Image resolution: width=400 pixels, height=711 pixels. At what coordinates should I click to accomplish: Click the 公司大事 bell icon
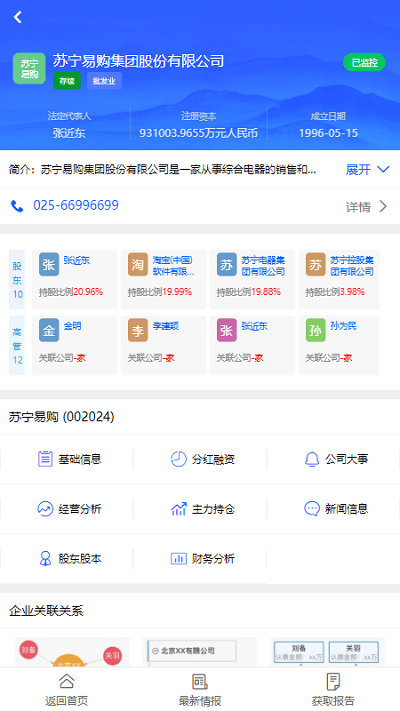[x=312, y=459]
